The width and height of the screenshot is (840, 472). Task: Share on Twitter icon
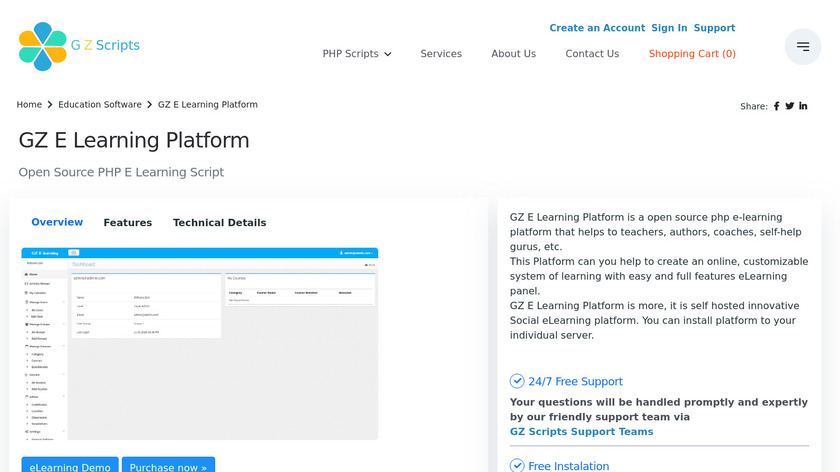790,106
